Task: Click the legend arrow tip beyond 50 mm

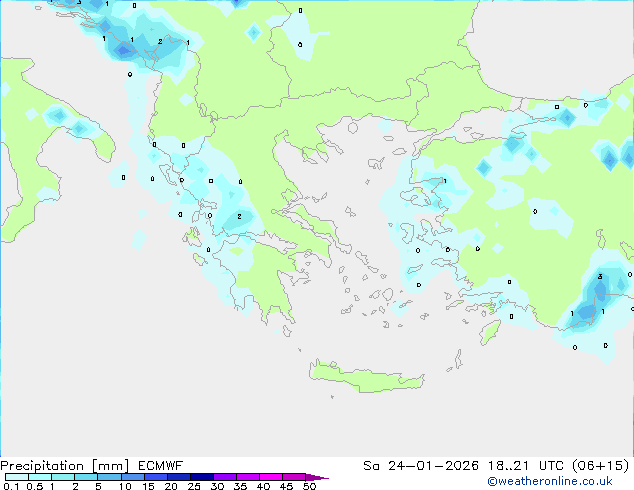Action: [x=317, y=477]
